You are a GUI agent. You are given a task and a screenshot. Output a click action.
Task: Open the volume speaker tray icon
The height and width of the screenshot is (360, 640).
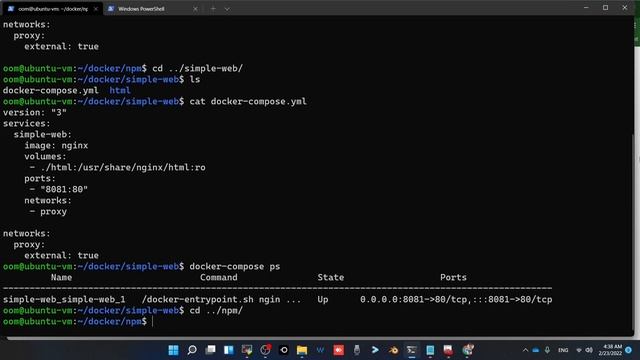click(x=589, y=350)
